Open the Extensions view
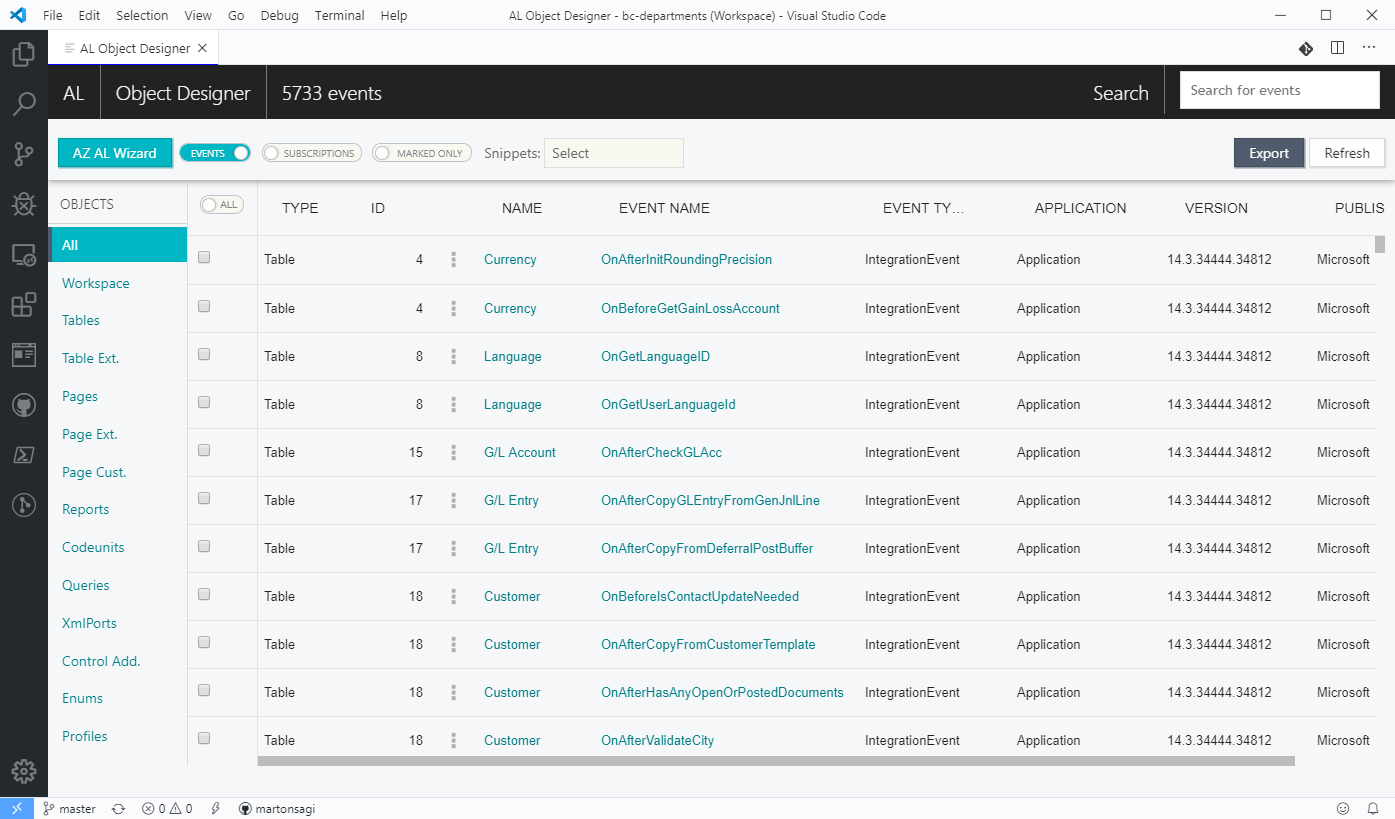Viewport: 1395px width, 819px height. (24, 305)
